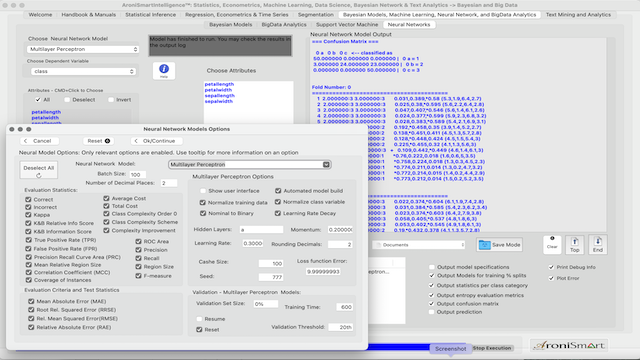Open Choose Neural Network Model dropdown
640x360 pixels.
coord(83,49)
